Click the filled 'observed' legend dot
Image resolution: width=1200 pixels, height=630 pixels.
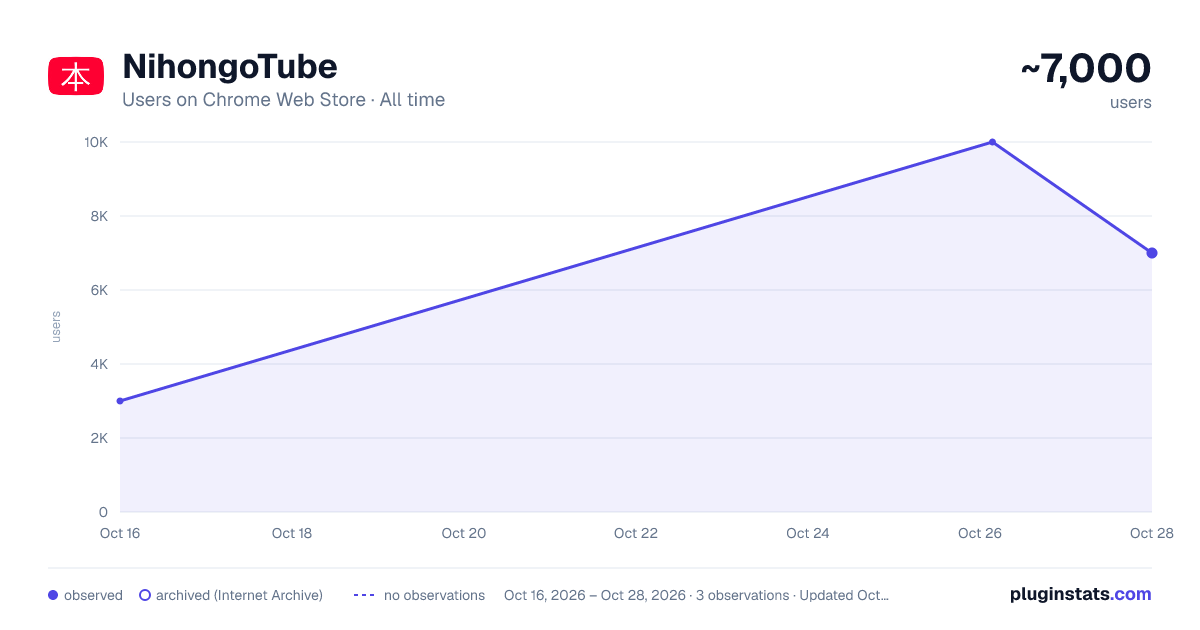(53, 595)
